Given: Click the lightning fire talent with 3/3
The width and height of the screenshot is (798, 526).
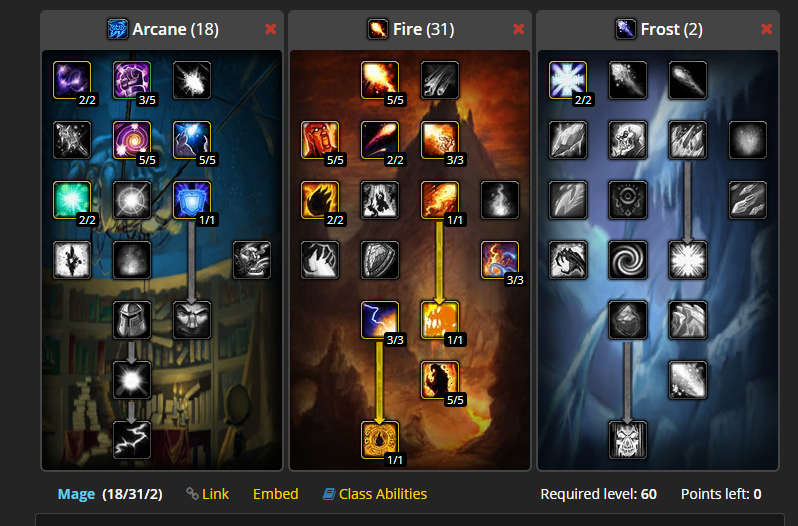Looking at the screenshot, I should pos(380,320).
